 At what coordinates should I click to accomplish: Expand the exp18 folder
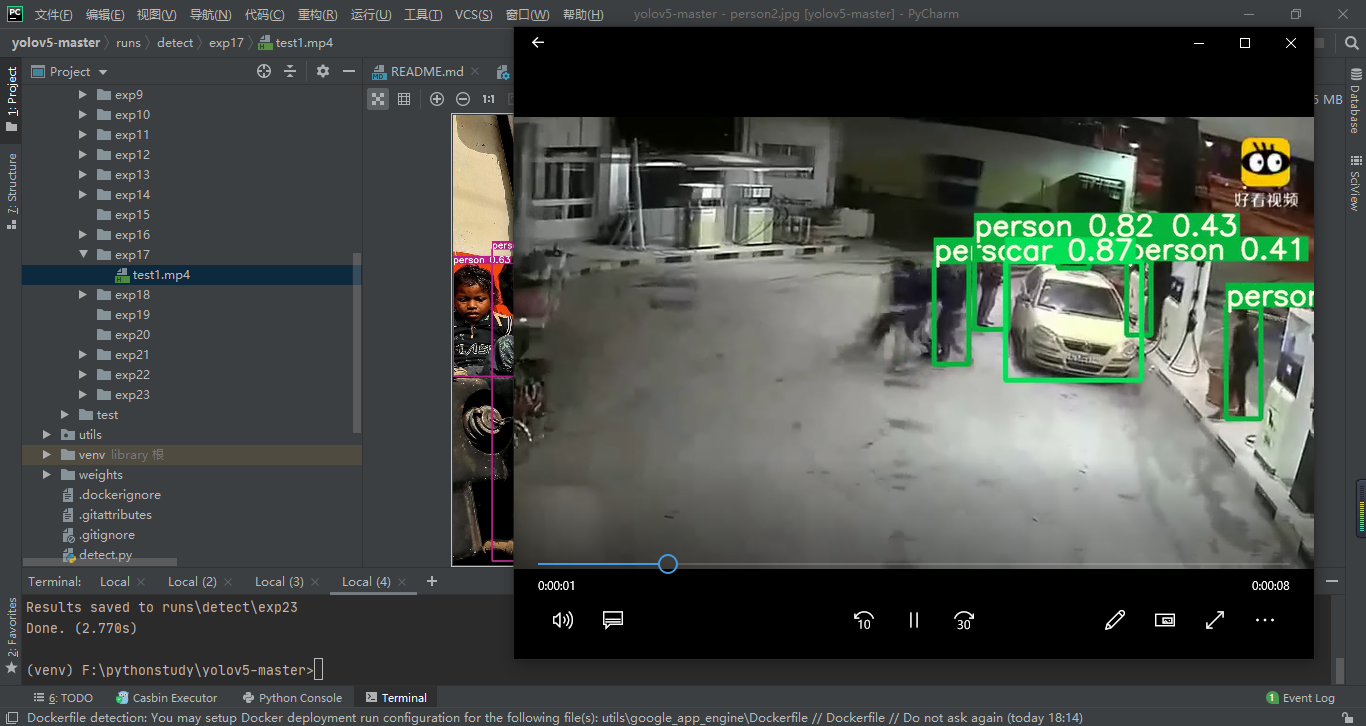coord(83,295)
